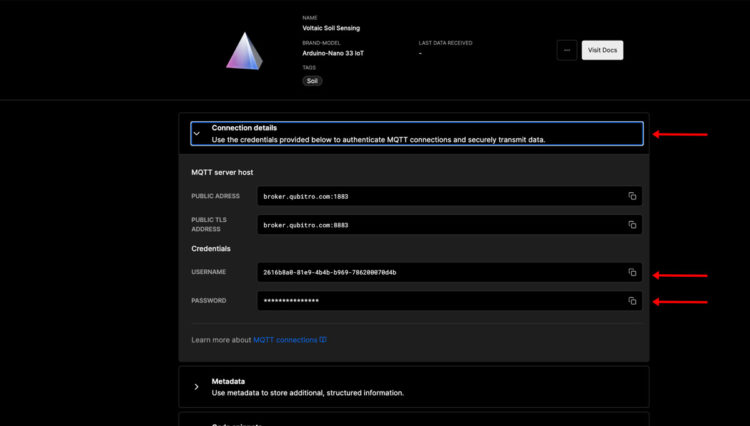Screen dimensions: 750x426
Task: Copy the public TLS address value
Action: (x=632, y=224)
